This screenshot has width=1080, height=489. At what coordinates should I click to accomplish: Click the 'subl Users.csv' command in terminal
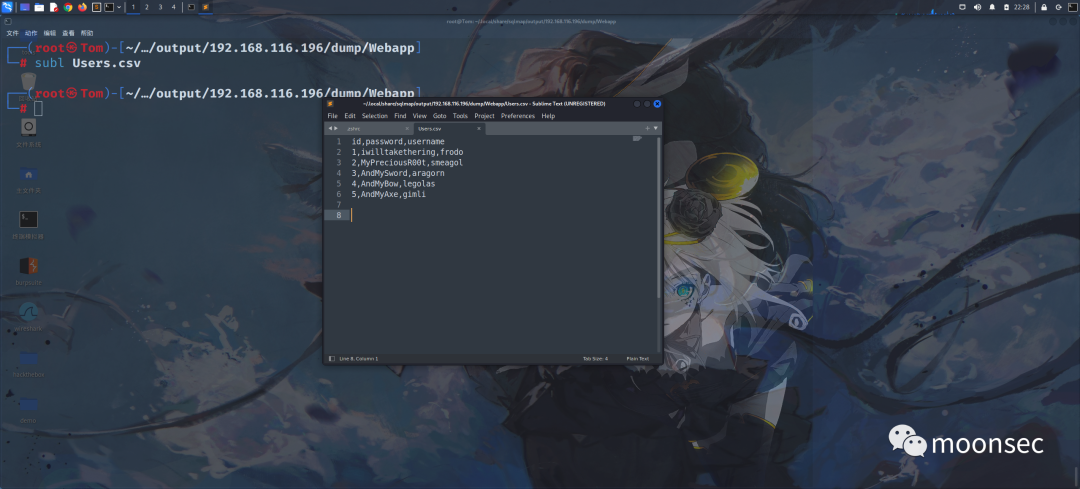tap(87, 63)
